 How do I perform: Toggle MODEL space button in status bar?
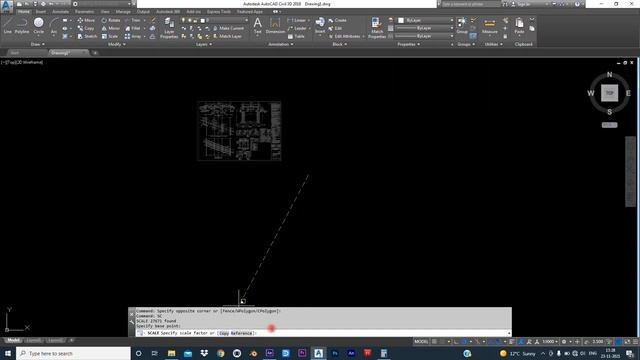[x=421, y=342]
